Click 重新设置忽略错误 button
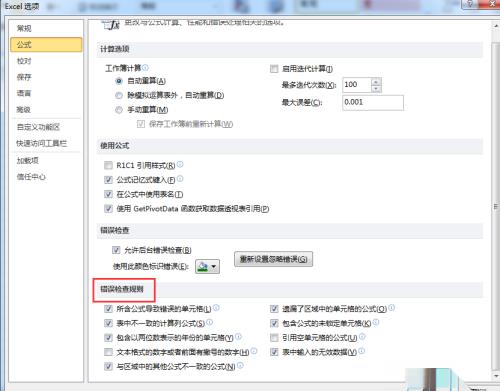The height and width of the screenshot is (391, 500). 273,259
